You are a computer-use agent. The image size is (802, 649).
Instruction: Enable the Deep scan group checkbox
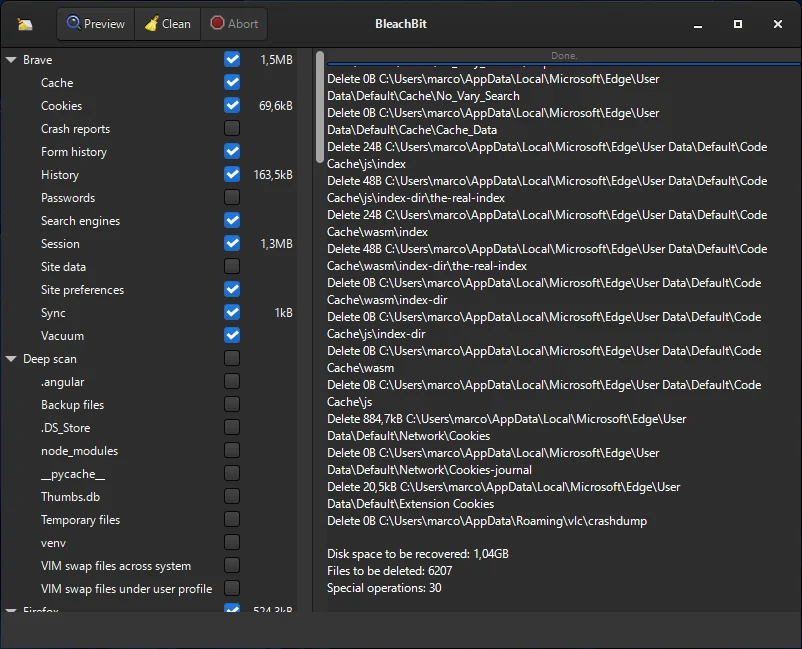tap(232, 359)
